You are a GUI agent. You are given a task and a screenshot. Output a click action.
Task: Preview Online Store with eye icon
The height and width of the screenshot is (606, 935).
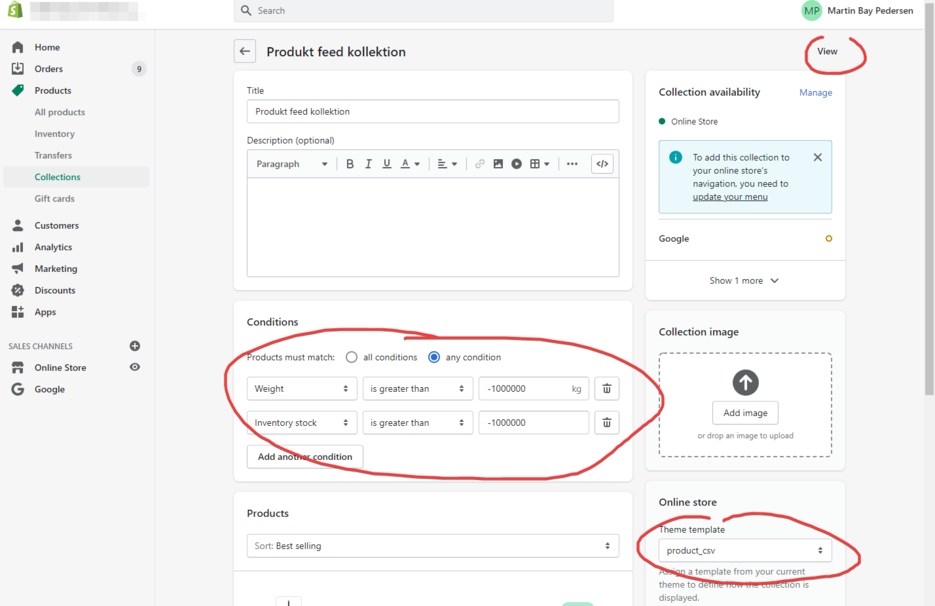135,367
